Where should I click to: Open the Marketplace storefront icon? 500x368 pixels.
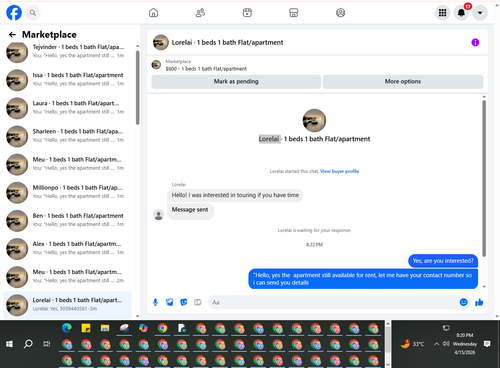294,13
